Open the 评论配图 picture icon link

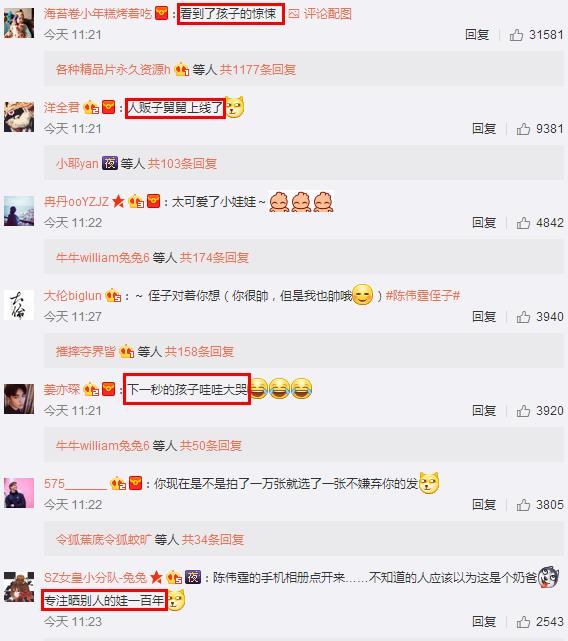click(320, 14)
